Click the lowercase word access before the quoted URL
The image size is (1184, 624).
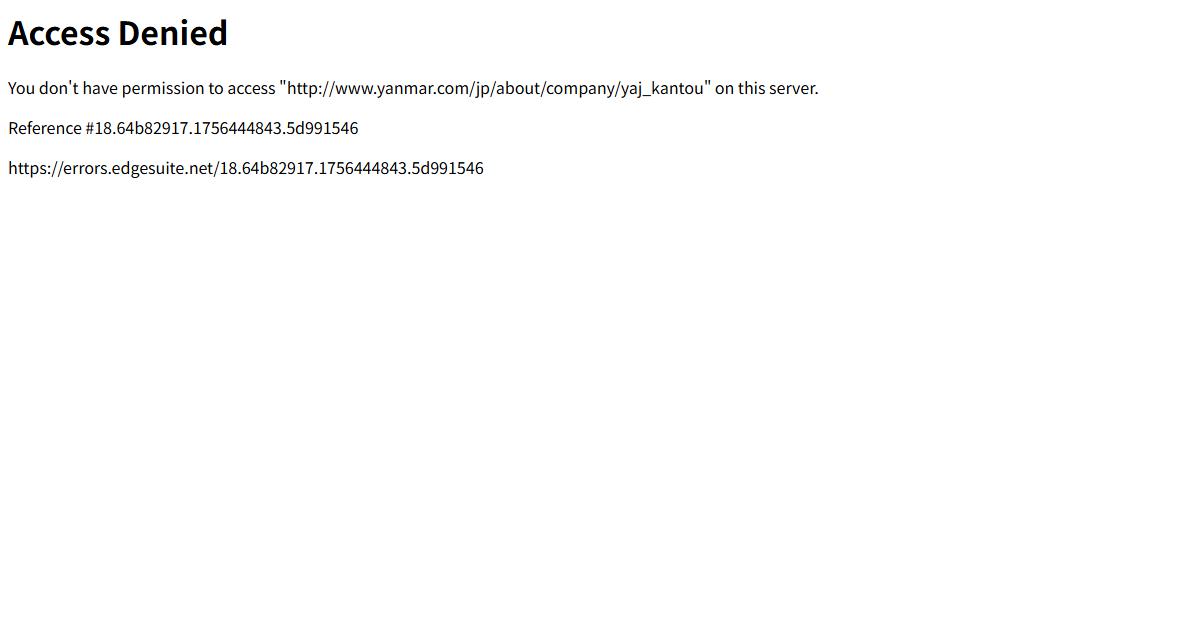251,88
